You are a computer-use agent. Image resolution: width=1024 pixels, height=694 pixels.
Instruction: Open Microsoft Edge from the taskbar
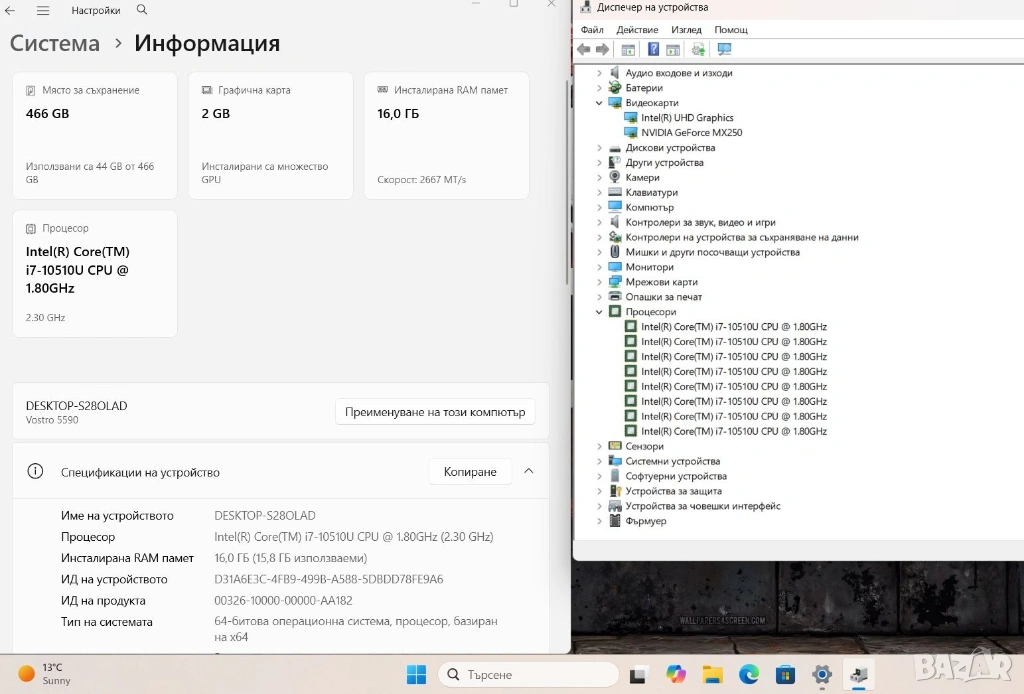click(x=748, y=675)
